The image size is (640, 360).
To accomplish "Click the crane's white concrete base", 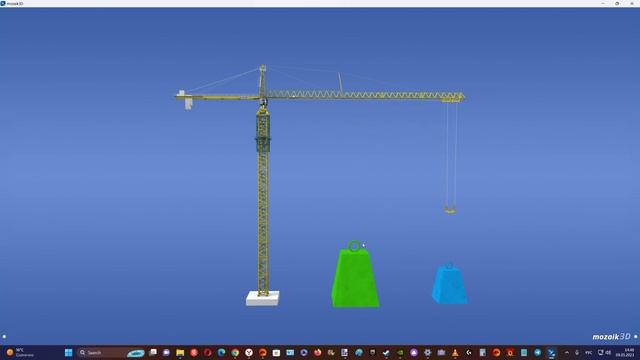I will pyautogui.click(x=262, y=298).
